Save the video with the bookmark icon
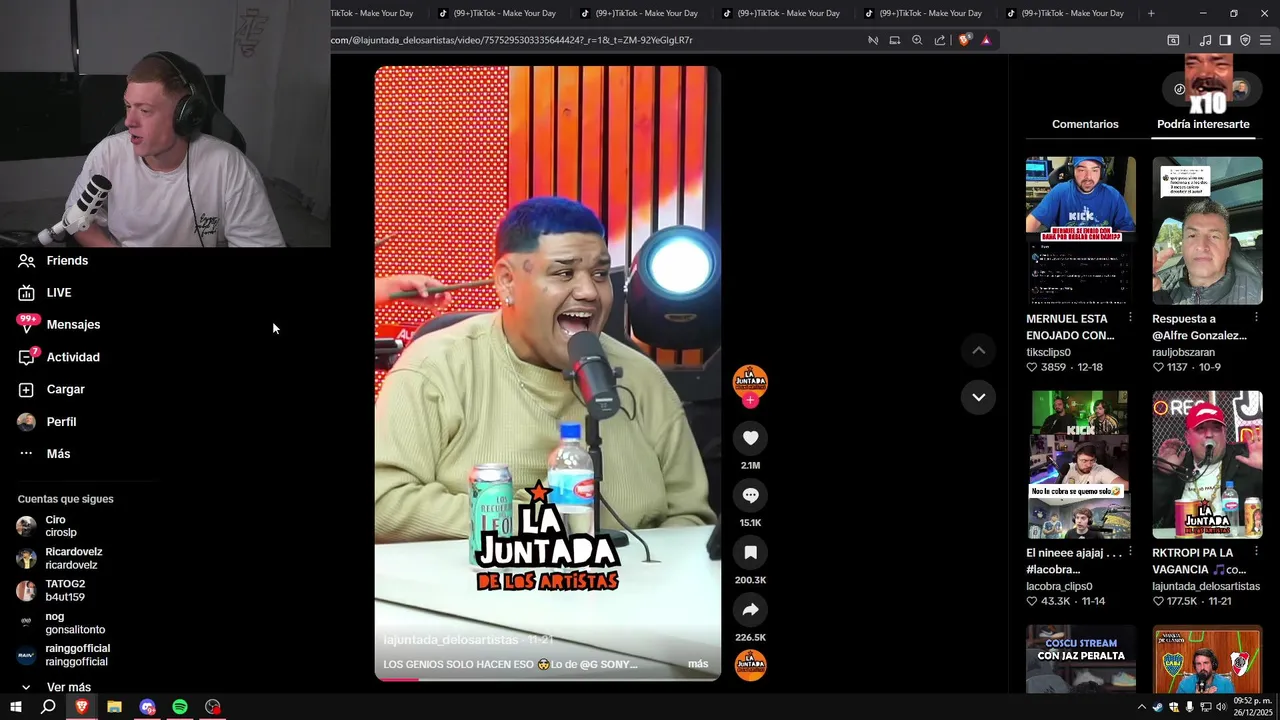Image resolution: width=1280 pixels, height=720 pixels. point(750,552)
